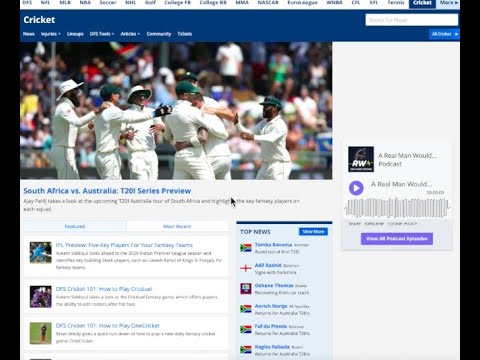Open Adil Rashid news item
Image resolution: width=480 pixels, height=360 pixels.
[268, 265]
